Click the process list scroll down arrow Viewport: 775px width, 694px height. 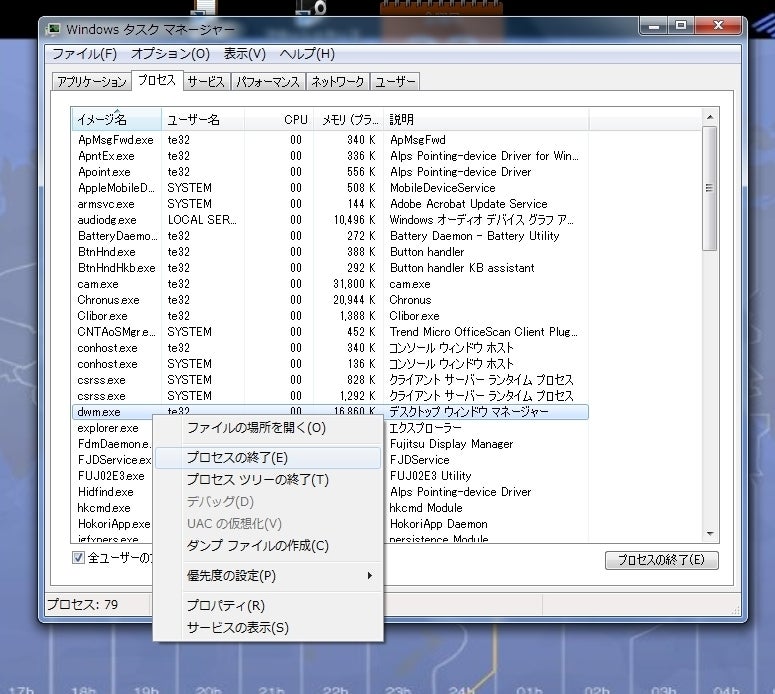[710, 534]
